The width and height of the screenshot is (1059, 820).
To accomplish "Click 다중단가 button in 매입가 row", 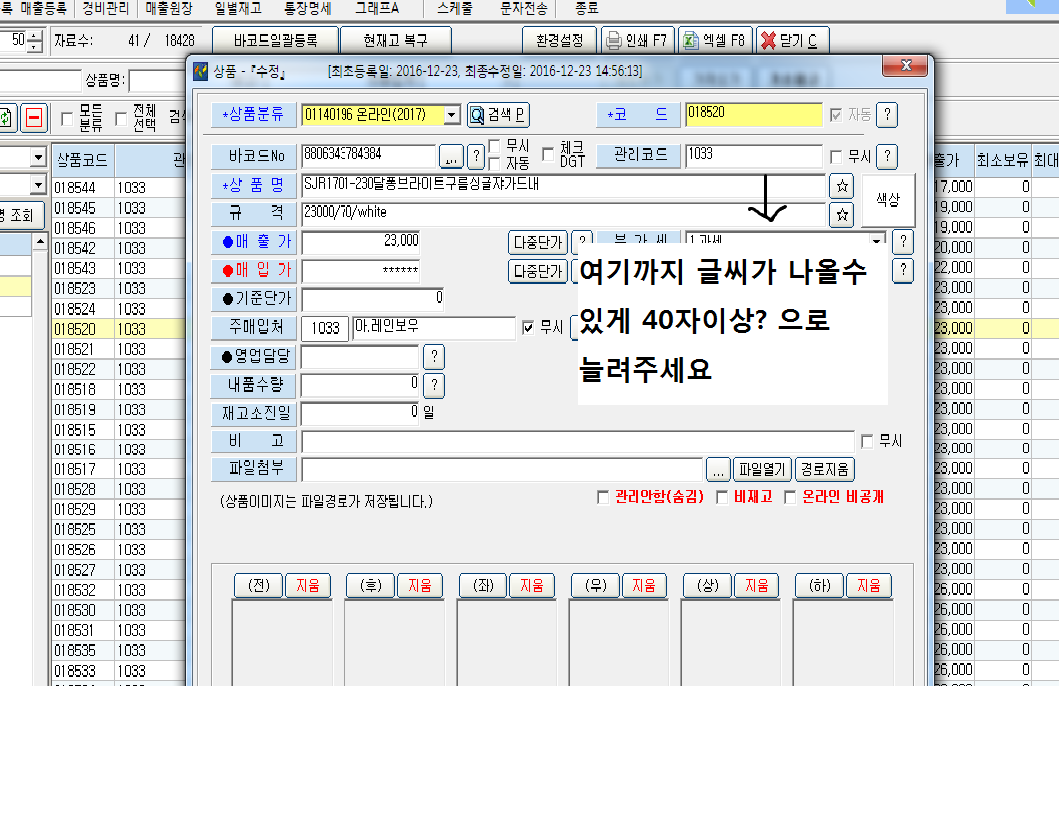I will pyautogui.click(x=538, y=271).
